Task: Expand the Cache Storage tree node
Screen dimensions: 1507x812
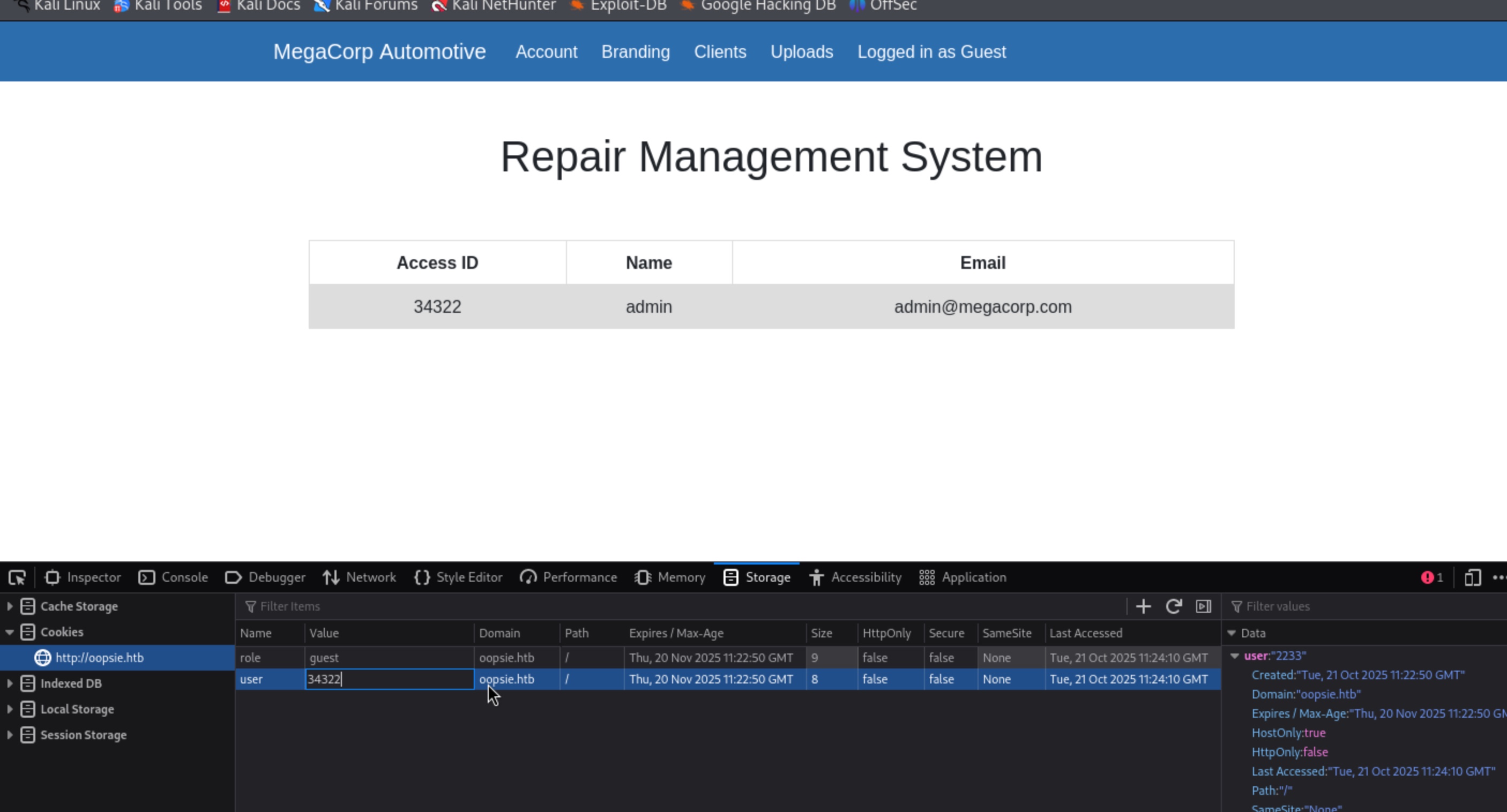Action: tap(10, 606)
